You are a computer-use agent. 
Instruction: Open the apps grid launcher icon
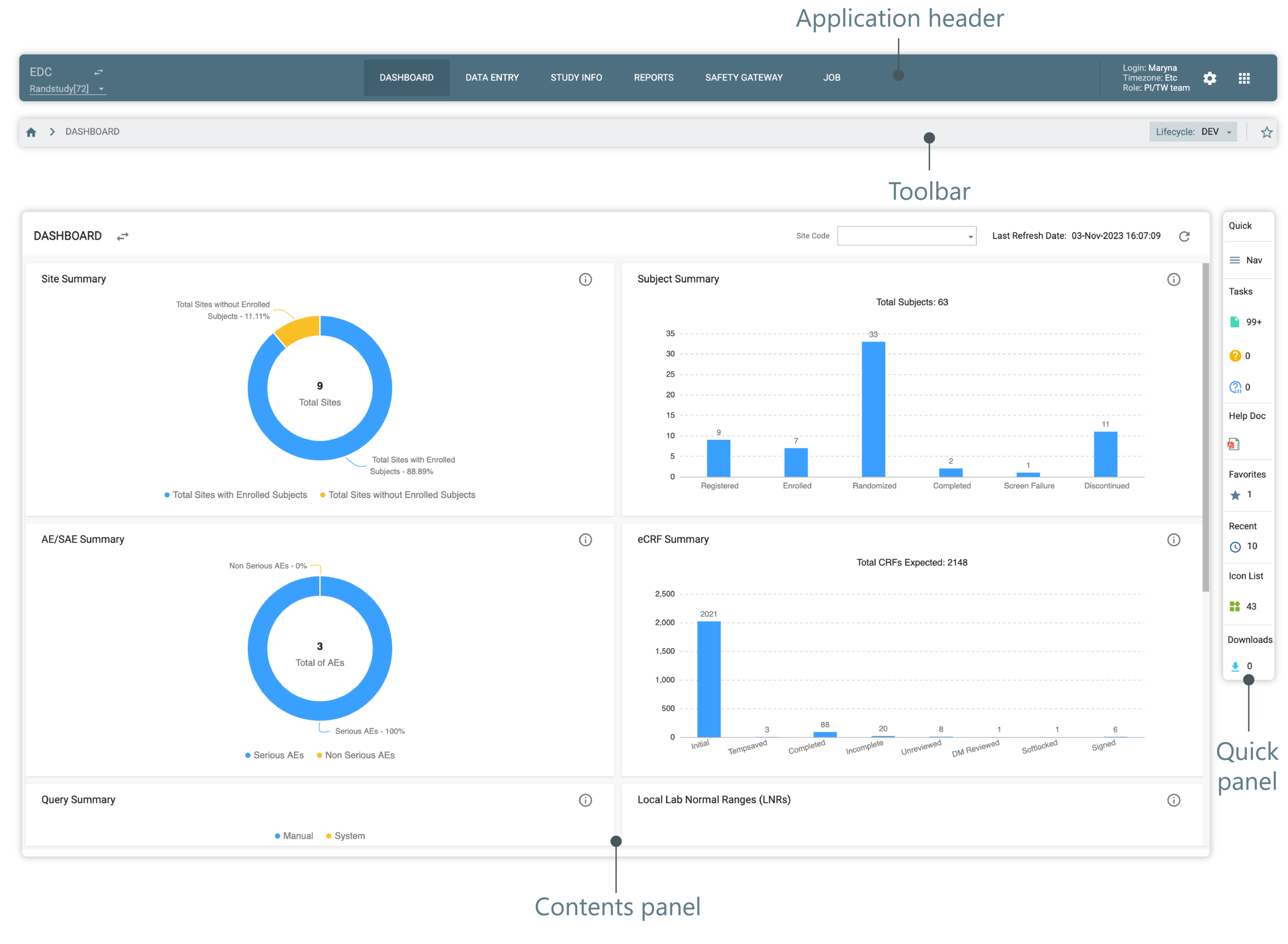[x=1244, y=78]
